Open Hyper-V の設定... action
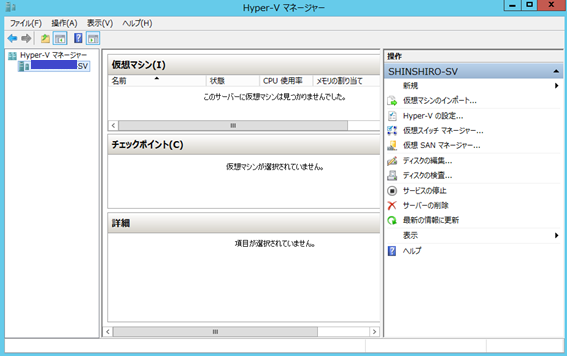 433,116
